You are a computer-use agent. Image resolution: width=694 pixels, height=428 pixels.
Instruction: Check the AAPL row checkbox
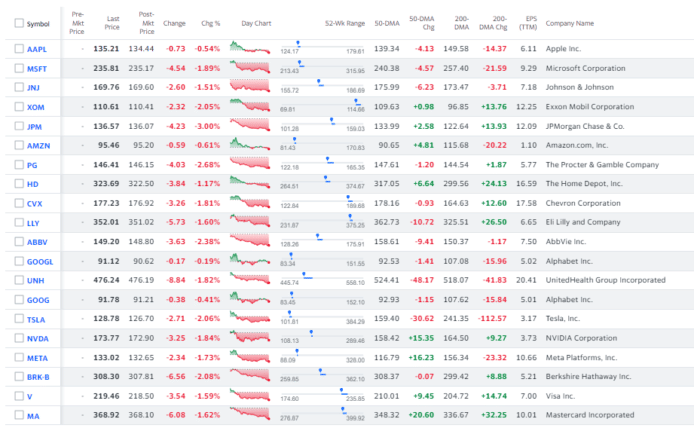(19, 49)
